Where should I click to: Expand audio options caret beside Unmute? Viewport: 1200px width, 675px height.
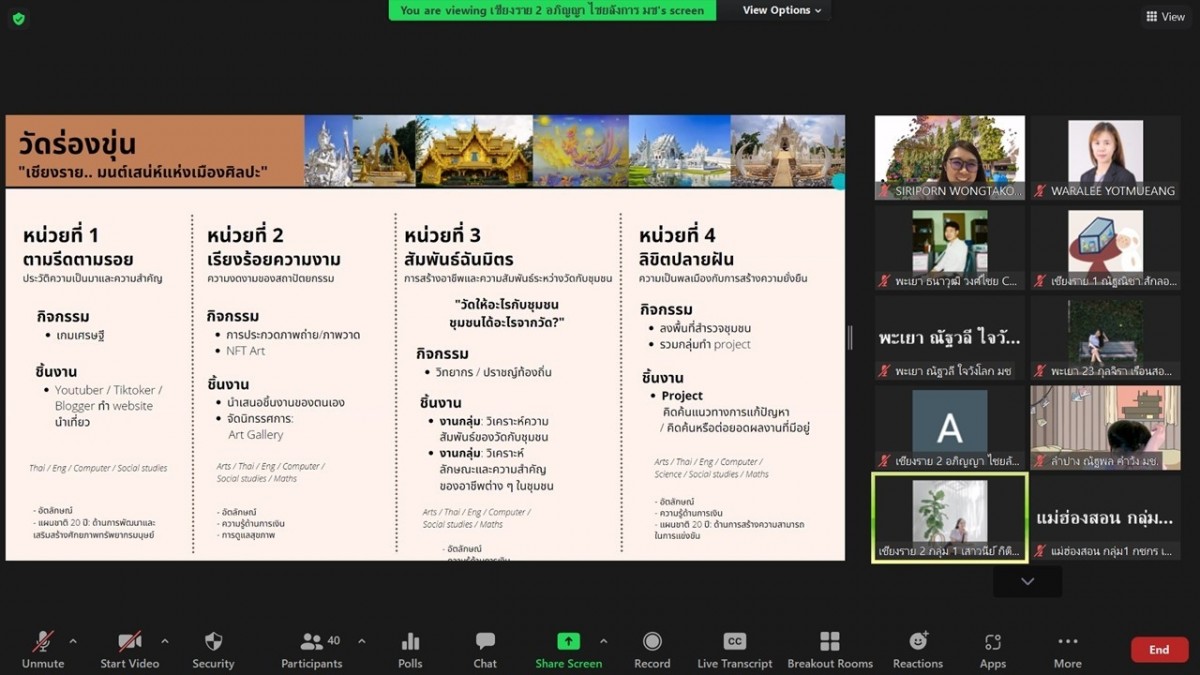[x=72, y=641]
